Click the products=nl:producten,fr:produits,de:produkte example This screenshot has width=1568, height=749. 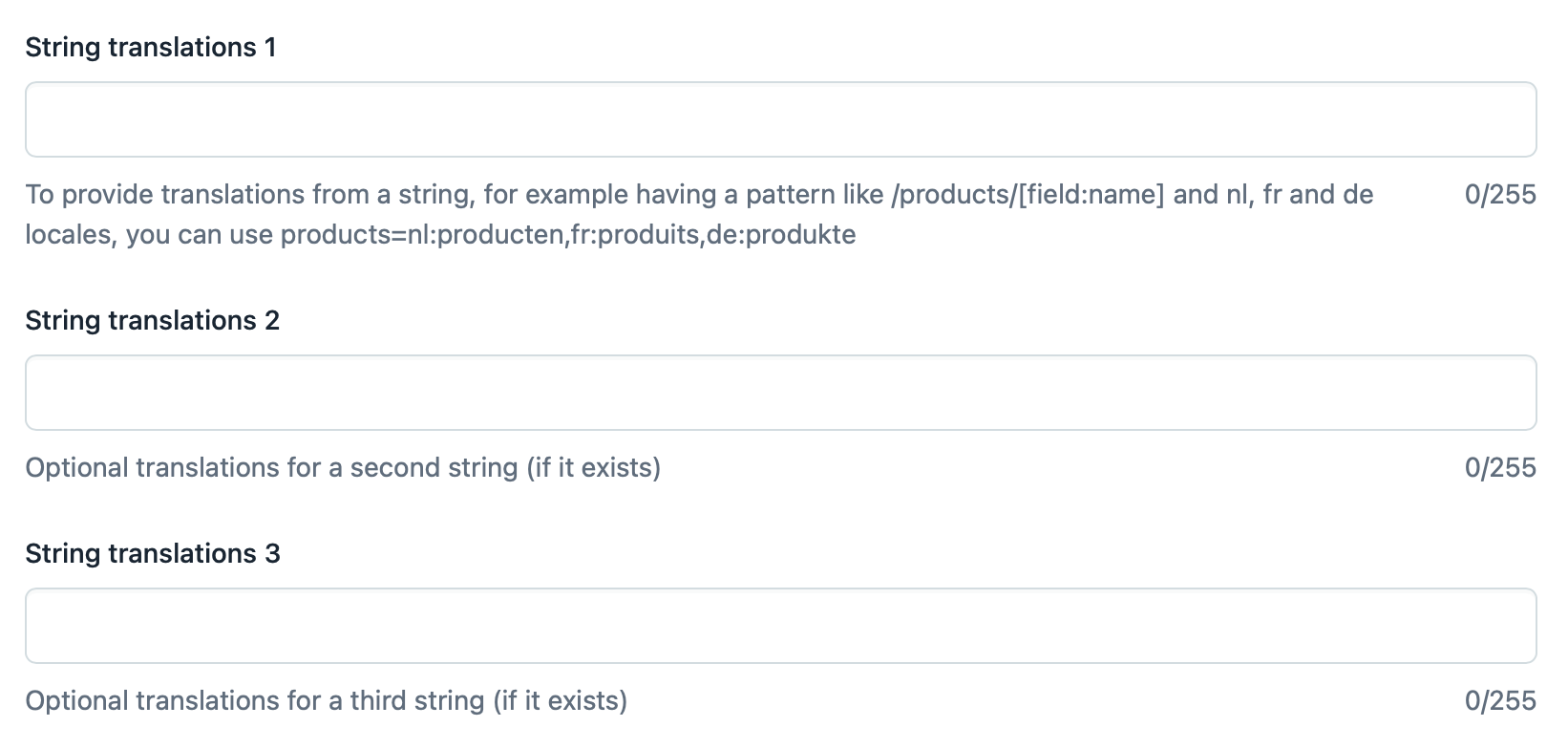(567, 235)
